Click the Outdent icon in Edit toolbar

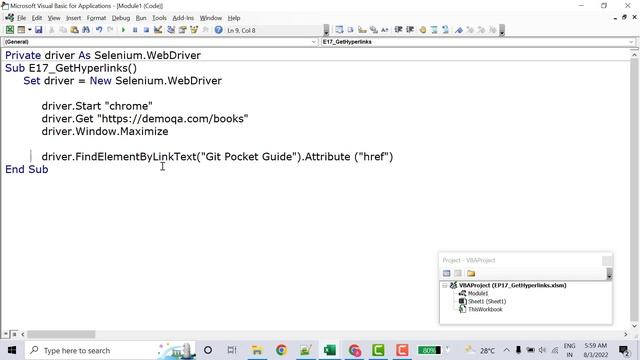(x=410, y=30)
